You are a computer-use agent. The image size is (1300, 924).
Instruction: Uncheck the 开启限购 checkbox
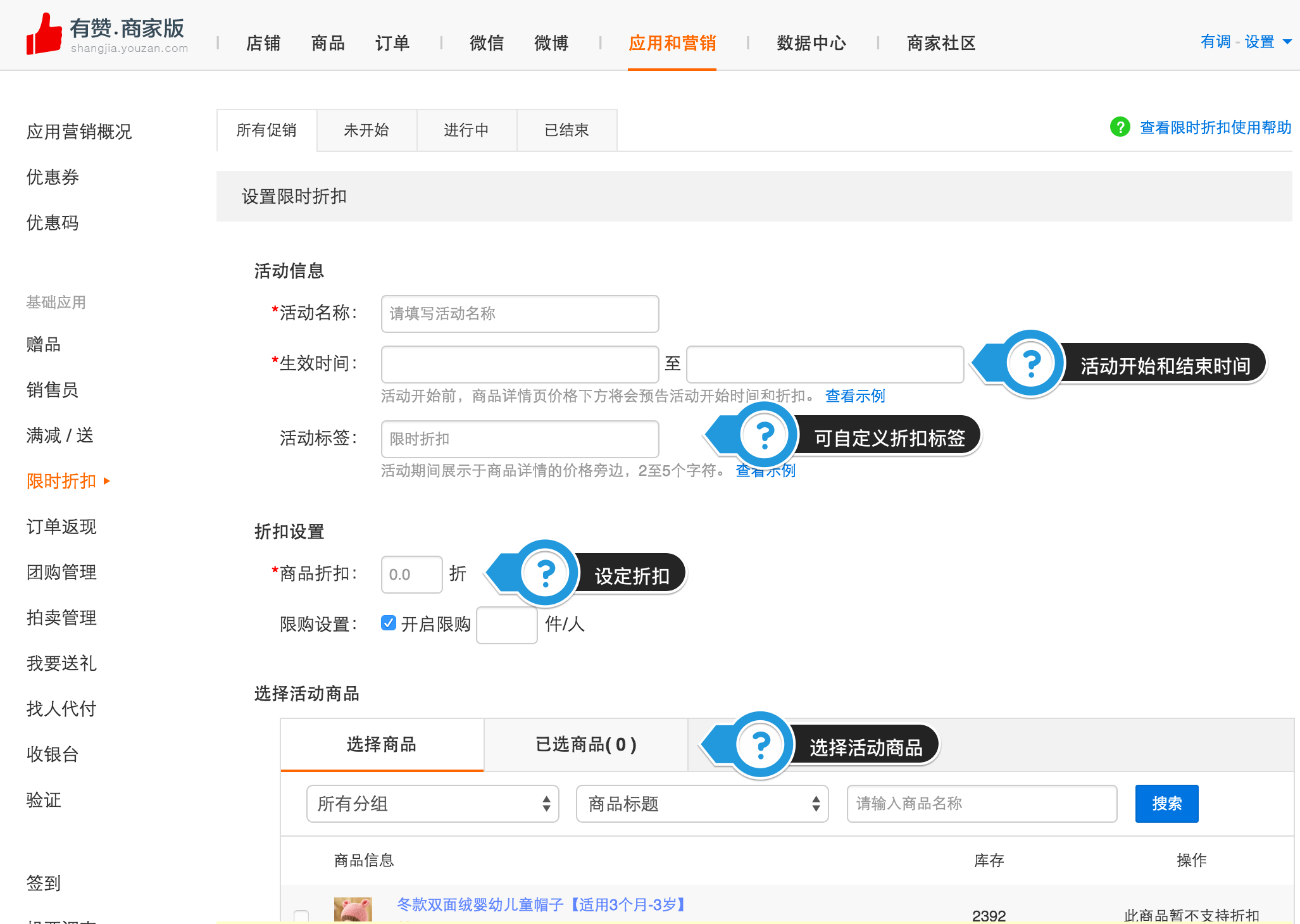(388, 623)
